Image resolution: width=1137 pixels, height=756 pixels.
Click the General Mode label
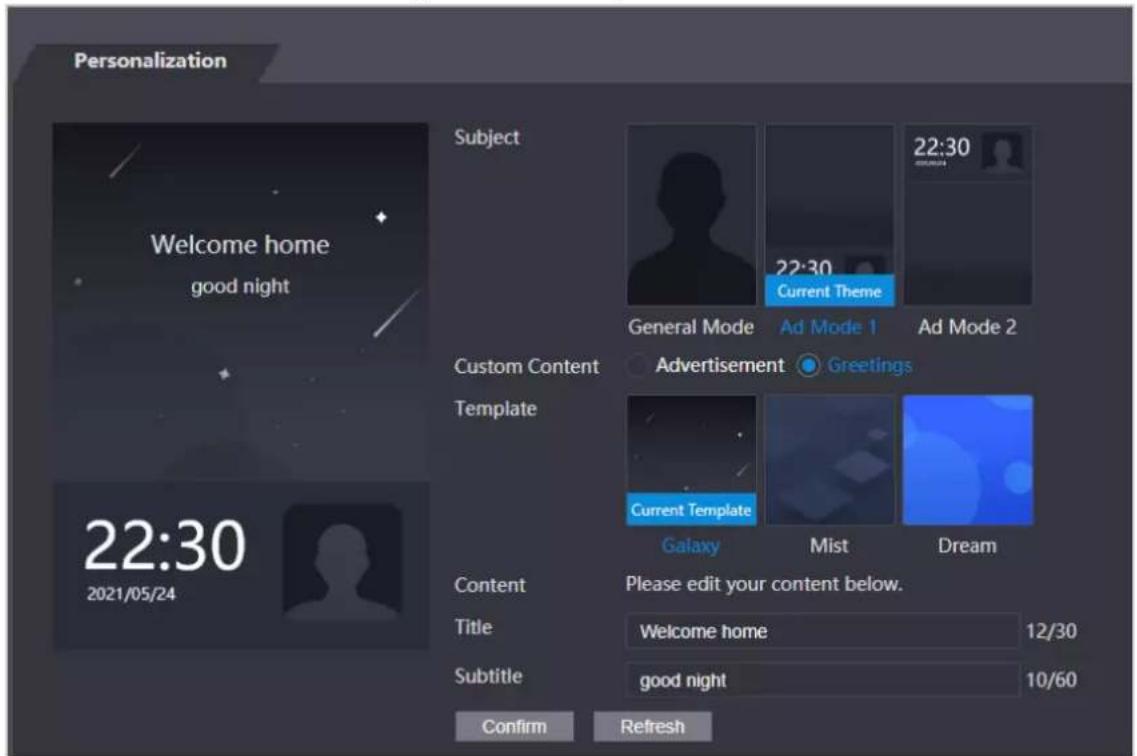click(x=691, y=327)
